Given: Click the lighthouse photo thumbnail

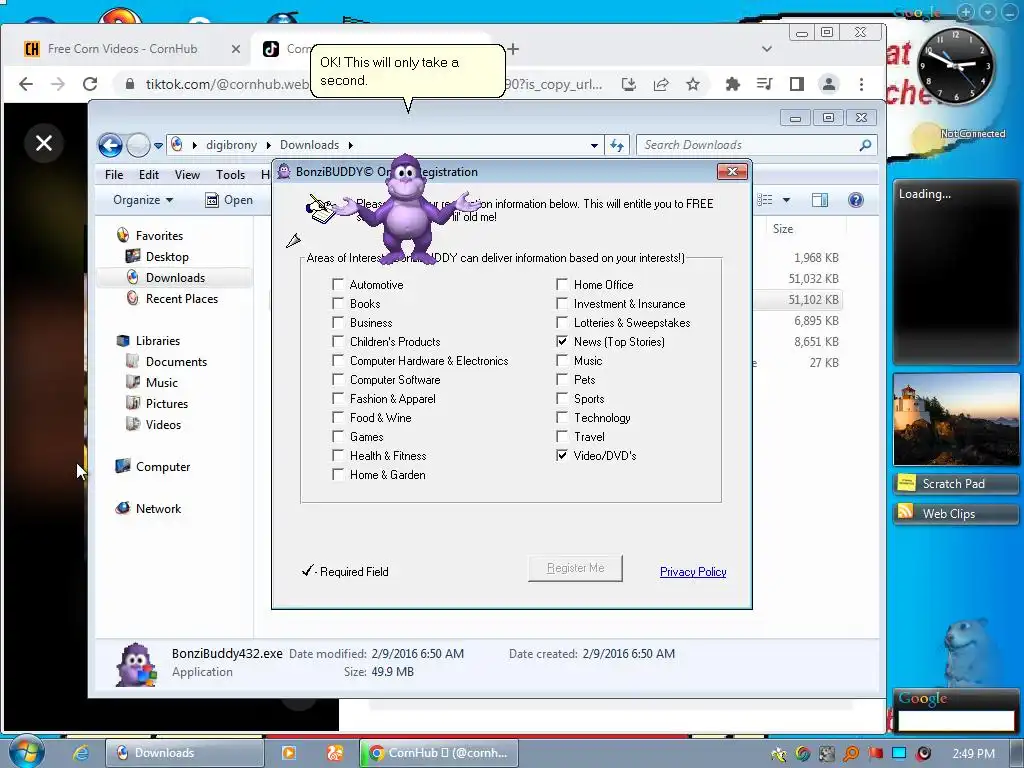Looking at the screenshot, I should click(x=956, y=419).
